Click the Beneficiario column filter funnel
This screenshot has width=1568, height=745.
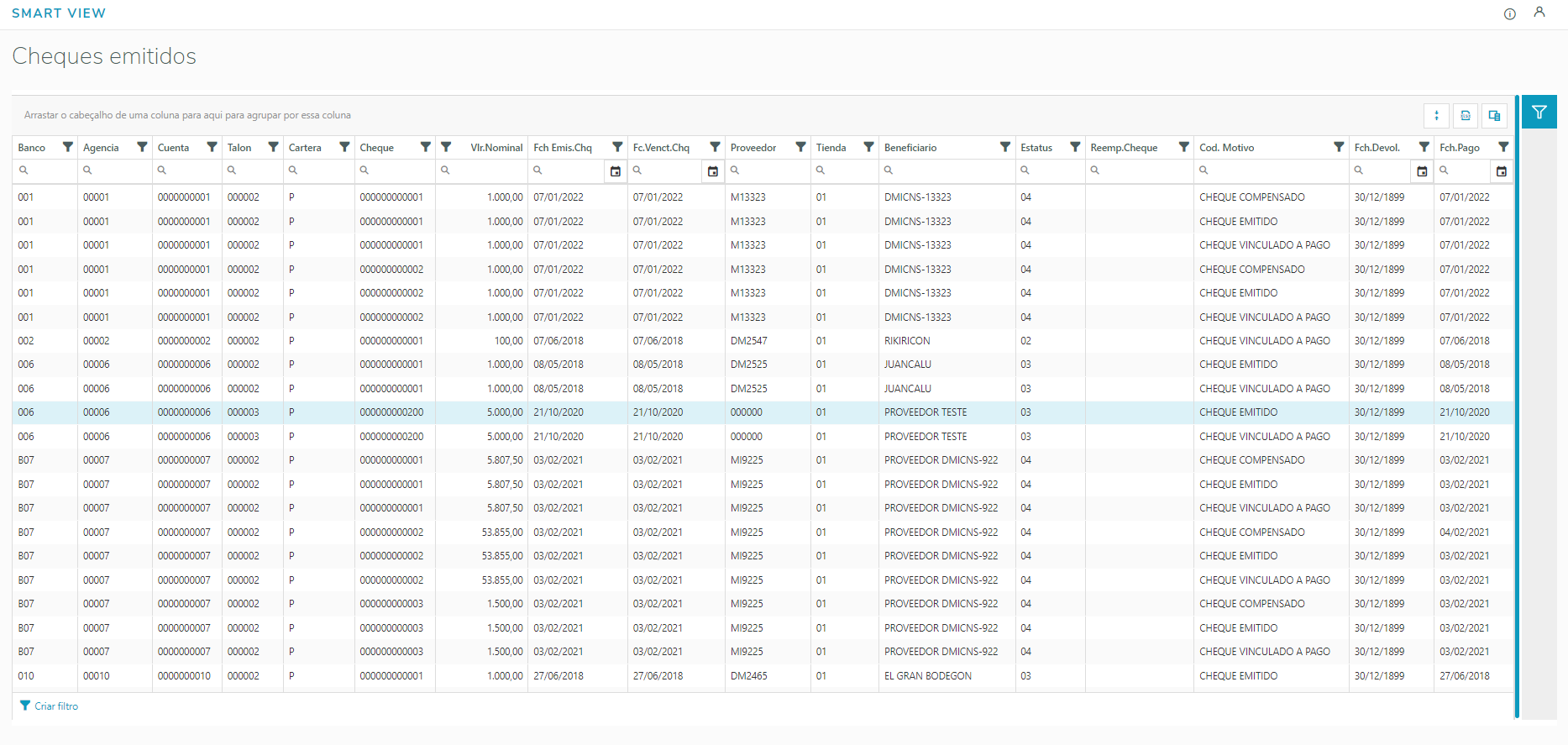pyautogui.click(x=1005, y=147)
